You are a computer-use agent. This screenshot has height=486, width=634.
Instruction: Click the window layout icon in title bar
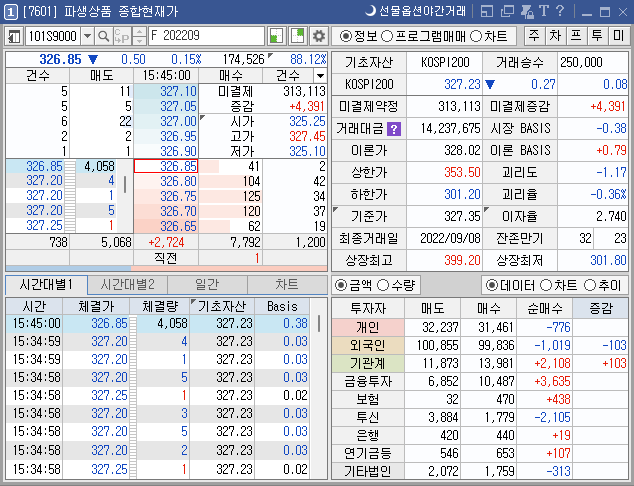coord(487,11)
